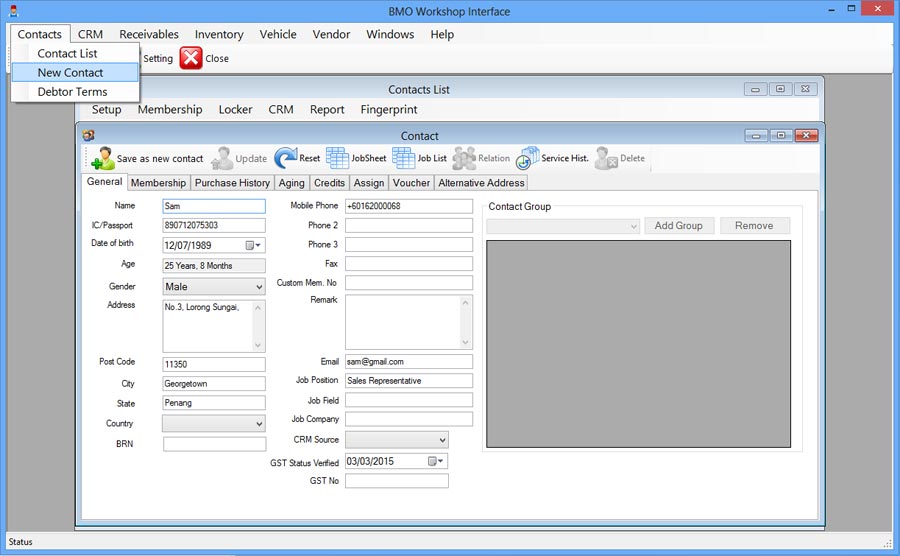Image resolution: width=900 pixels, height=556 pixels.
Task: Click the Phone 2 field
Action: click(x=409, y=225)
